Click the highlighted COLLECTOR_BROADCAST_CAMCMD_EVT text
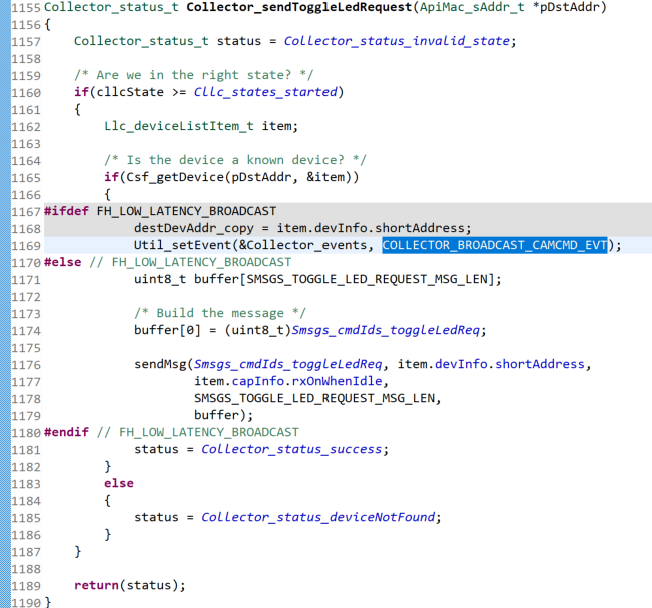652x608 pixels. (x=495, y=245)
